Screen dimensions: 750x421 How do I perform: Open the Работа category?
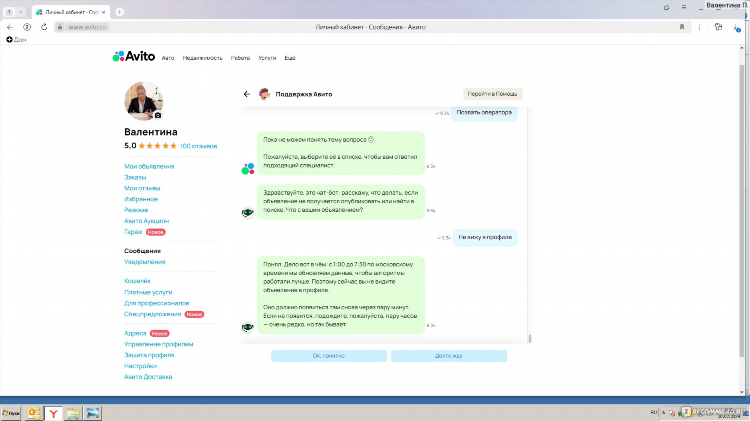click(240, 58)
